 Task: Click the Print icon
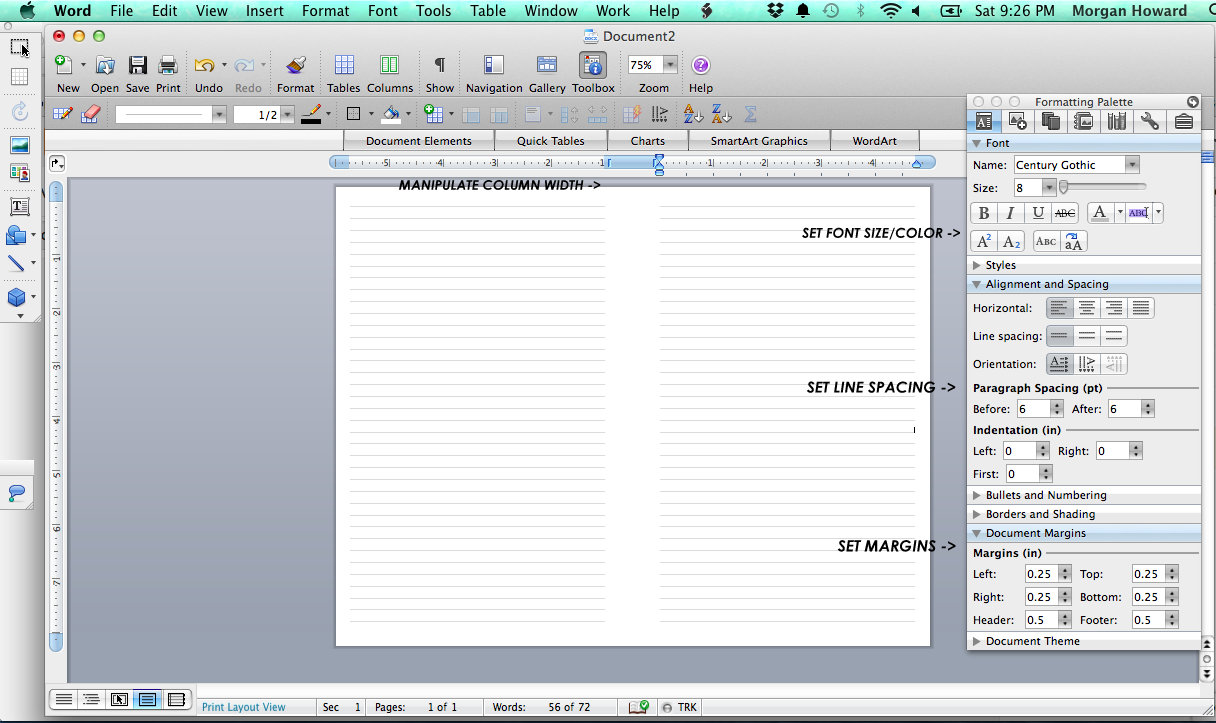(168, 65)
